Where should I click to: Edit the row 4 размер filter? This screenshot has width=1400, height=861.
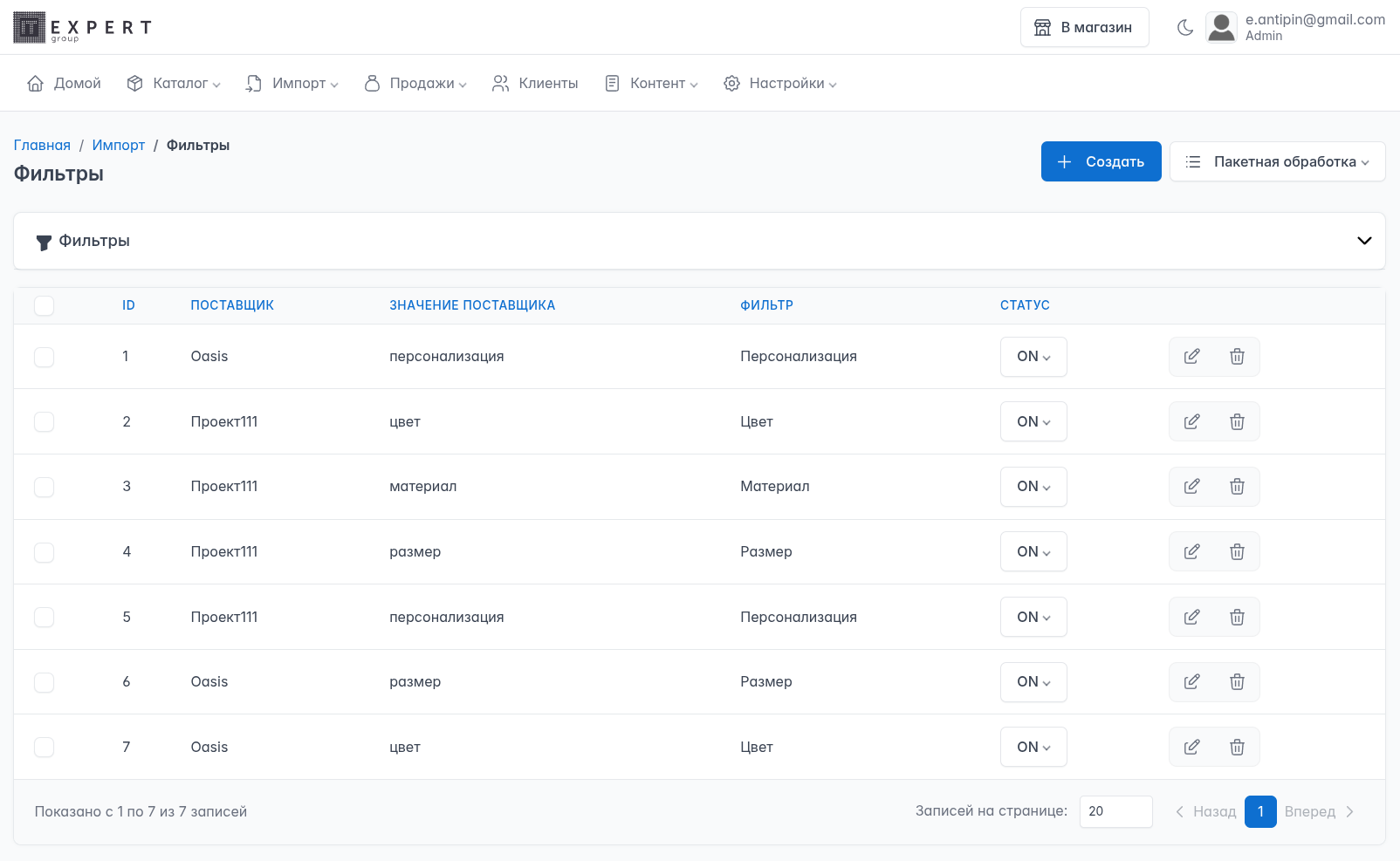[x=1191, y=552]
